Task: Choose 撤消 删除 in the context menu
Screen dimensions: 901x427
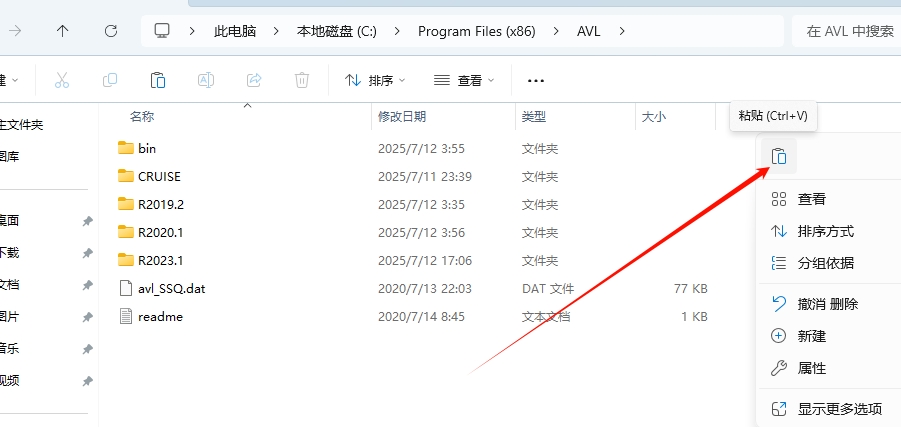Action: click(830, 304)
